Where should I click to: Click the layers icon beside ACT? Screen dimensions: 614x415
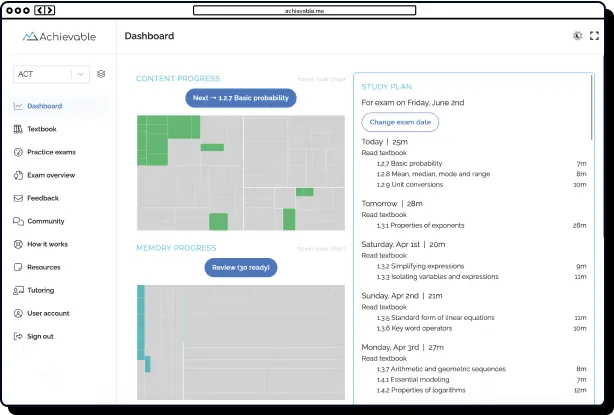101,74
